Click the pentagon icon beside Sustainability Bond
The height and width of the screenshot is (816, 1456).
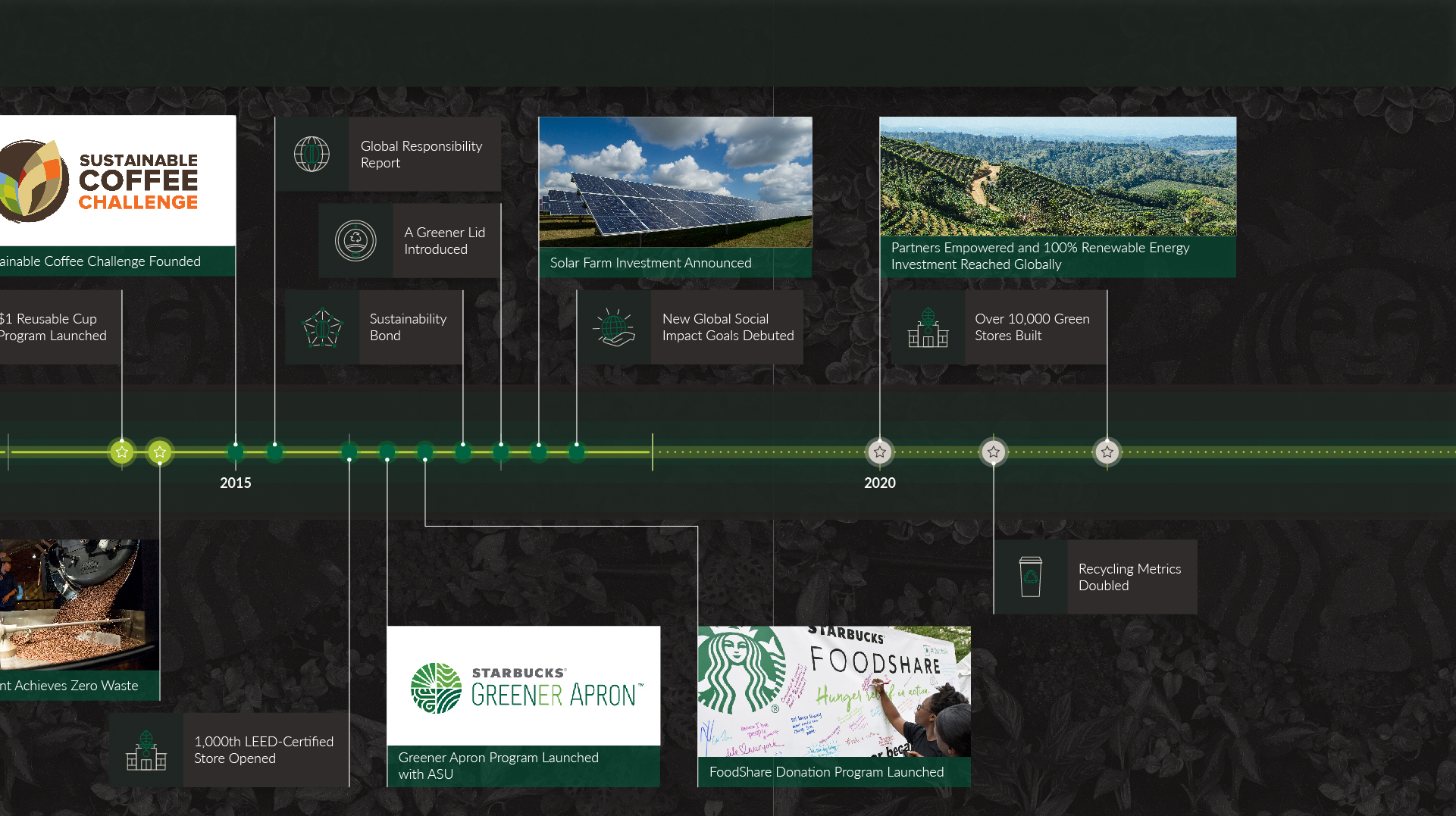[322, 327]
